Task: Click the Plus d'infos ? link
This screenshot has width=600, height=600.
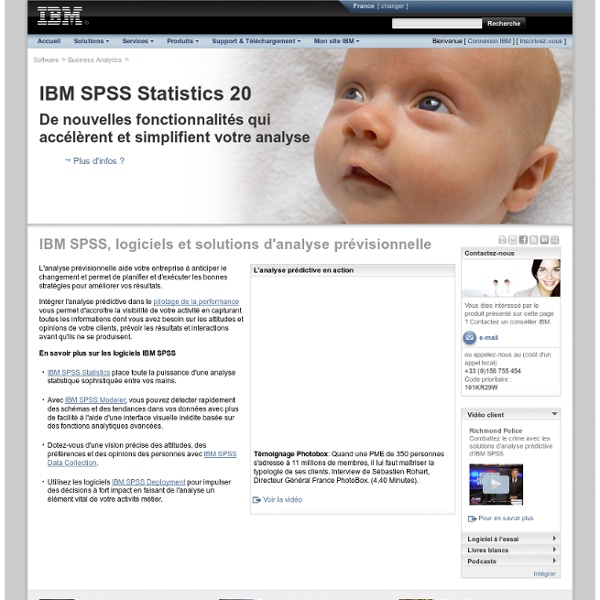Action: pos(99,161)
